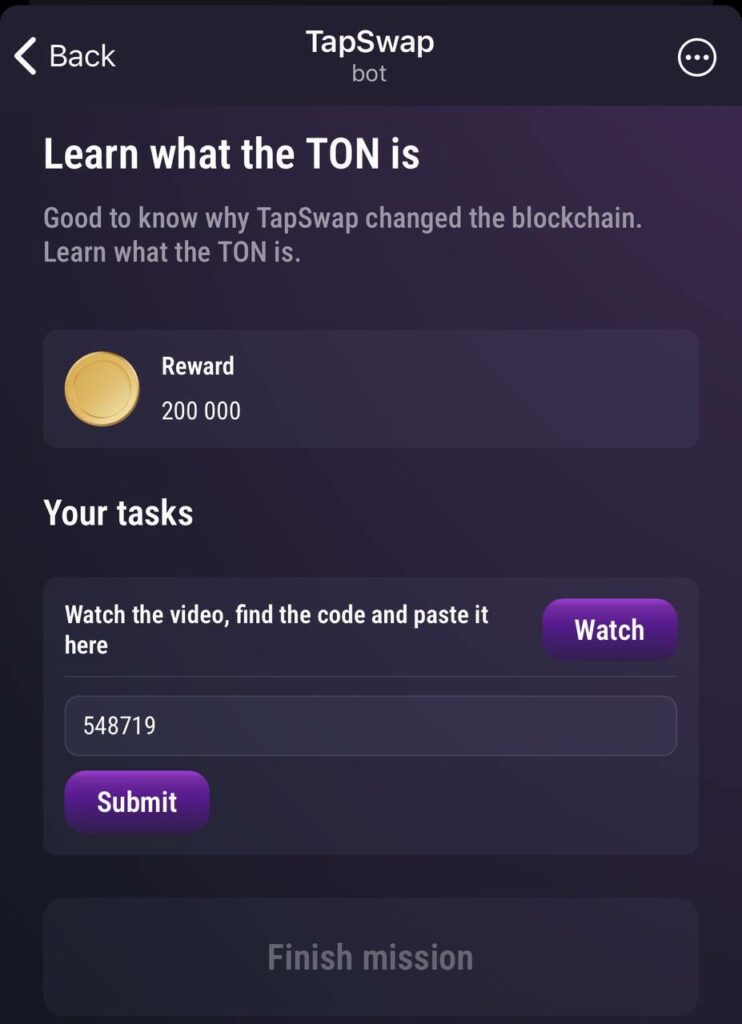Open the TapSwap bot title header
The image size is (742, 1024).
pyautogui.click(x=370, y=42)
